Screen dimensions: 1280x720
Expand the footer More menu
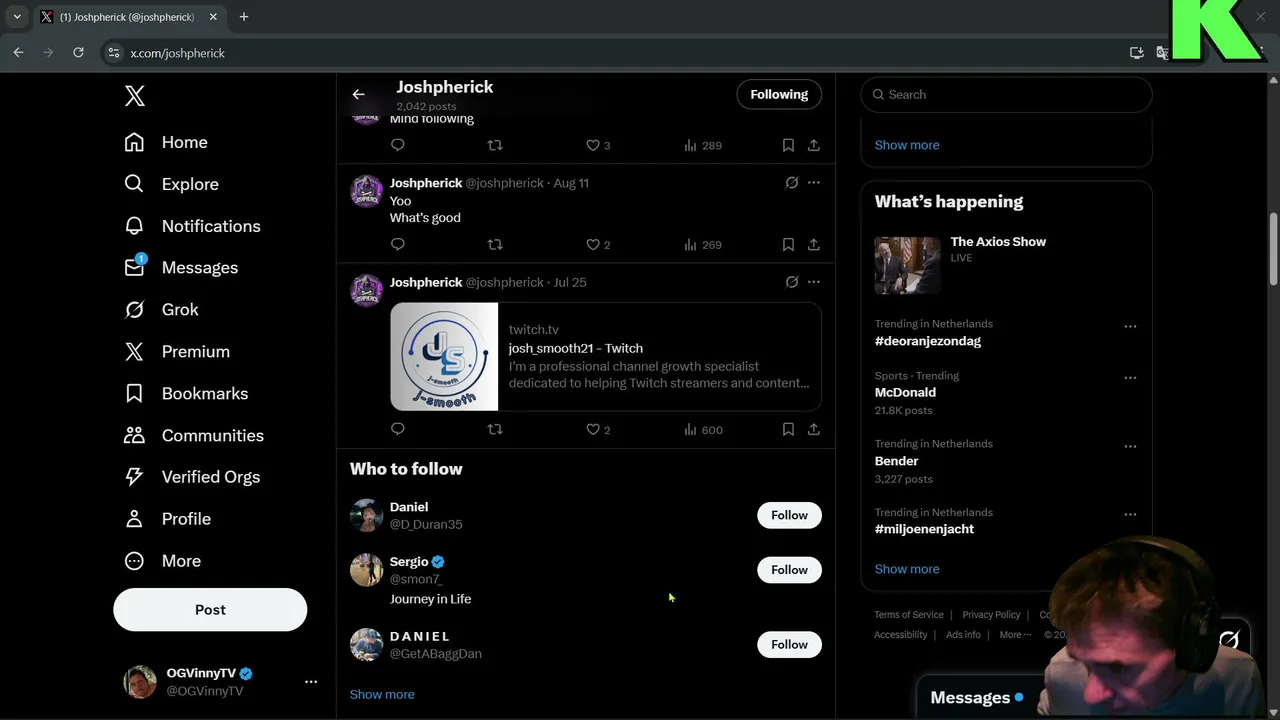[x=1015, y=635]
